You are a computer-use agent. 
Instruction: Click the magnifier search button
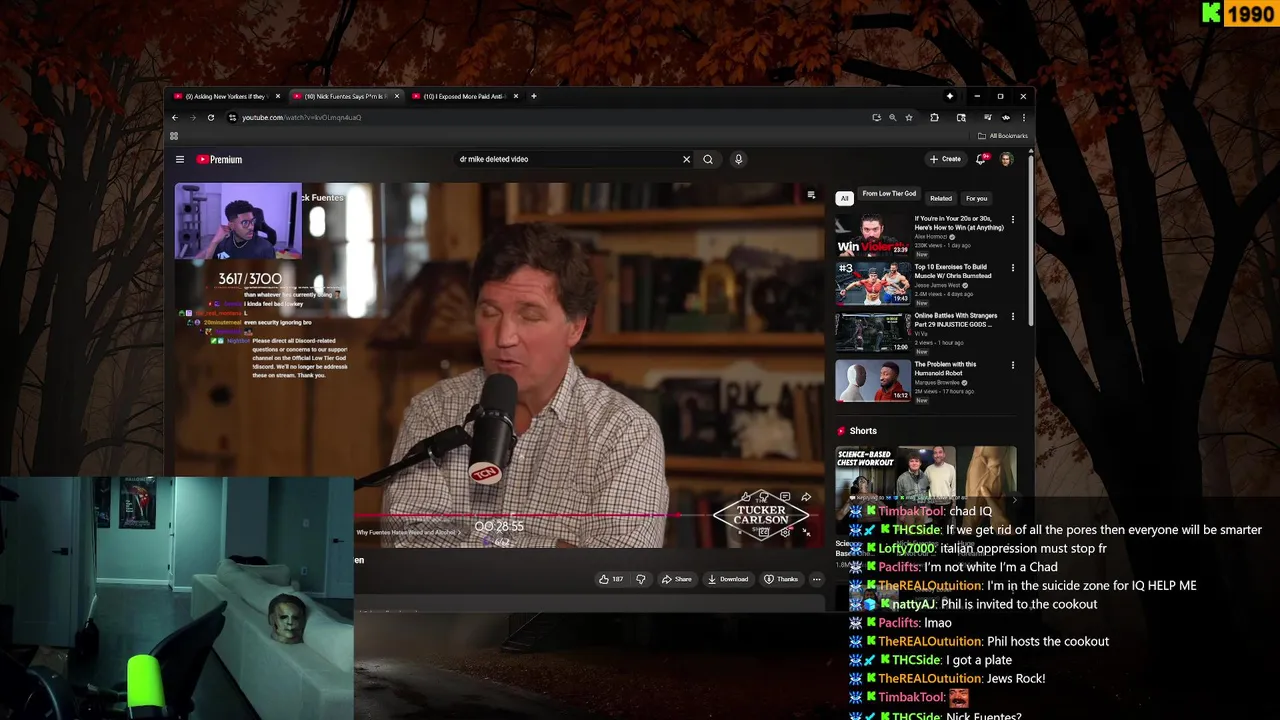click(708, 159)
